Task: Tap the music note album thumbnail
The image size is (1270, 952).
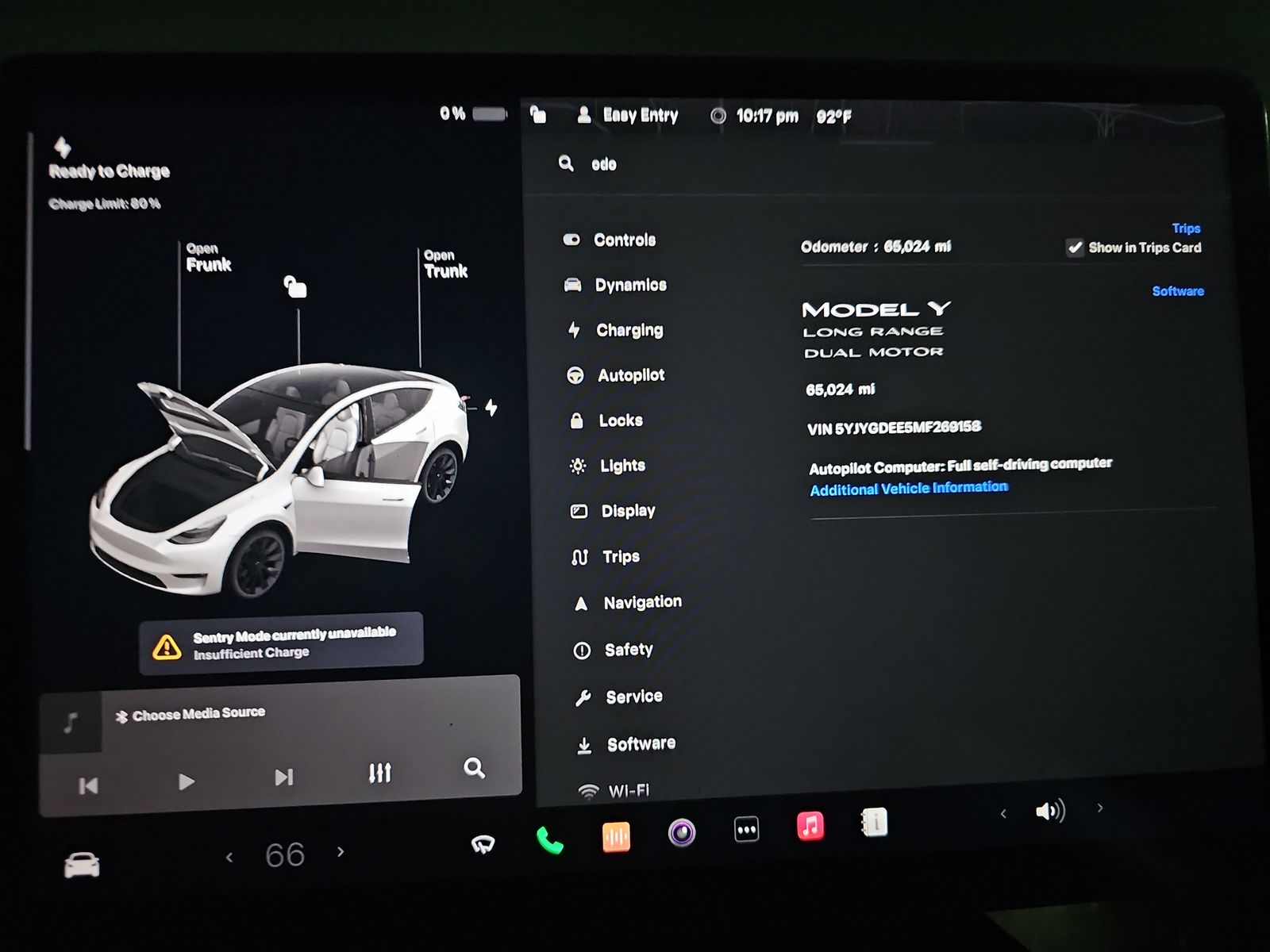Action: click(71, 723)
